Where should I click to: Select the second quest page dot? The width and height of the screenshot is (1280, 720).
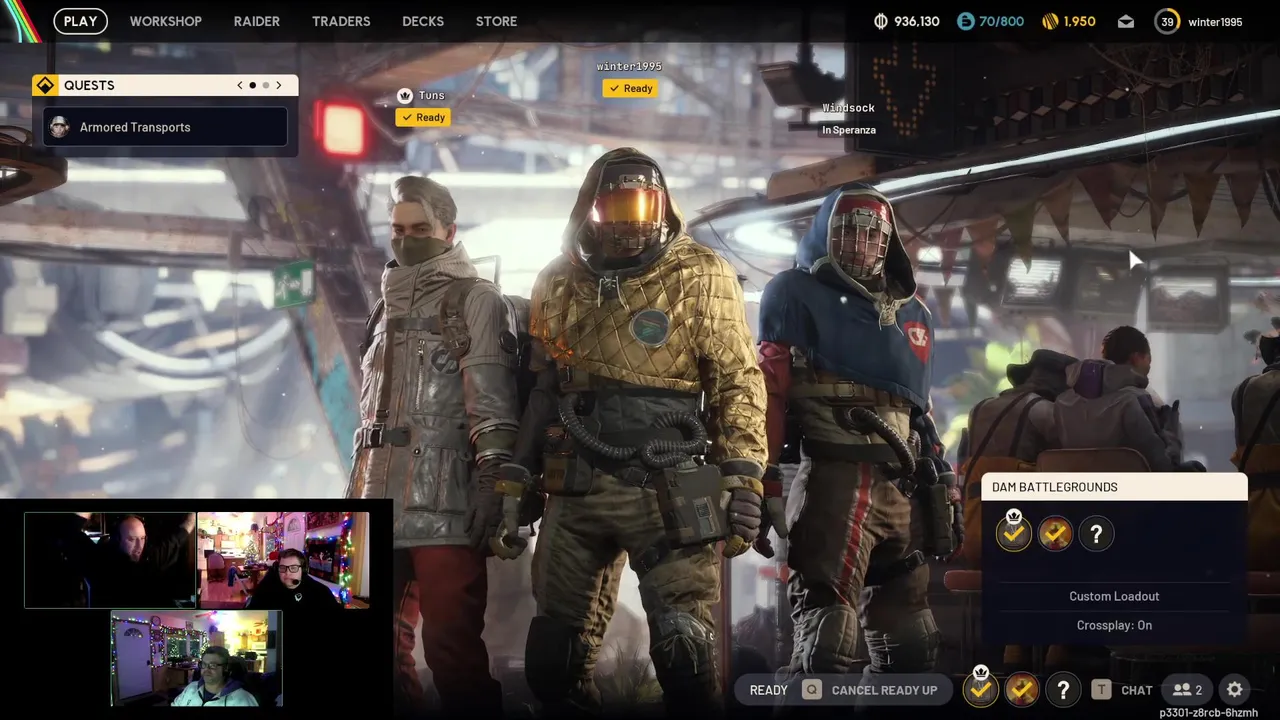(x=266, y=85)
